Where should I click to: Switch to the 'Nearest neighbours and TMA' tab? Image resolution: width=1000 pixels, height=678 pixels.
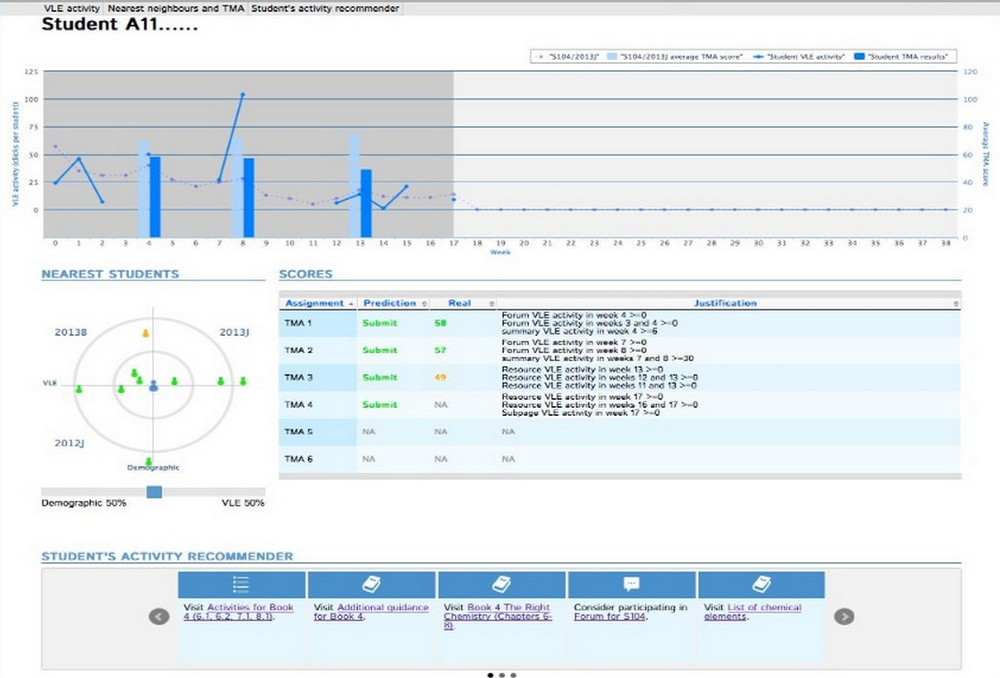[x=176, y=7]
